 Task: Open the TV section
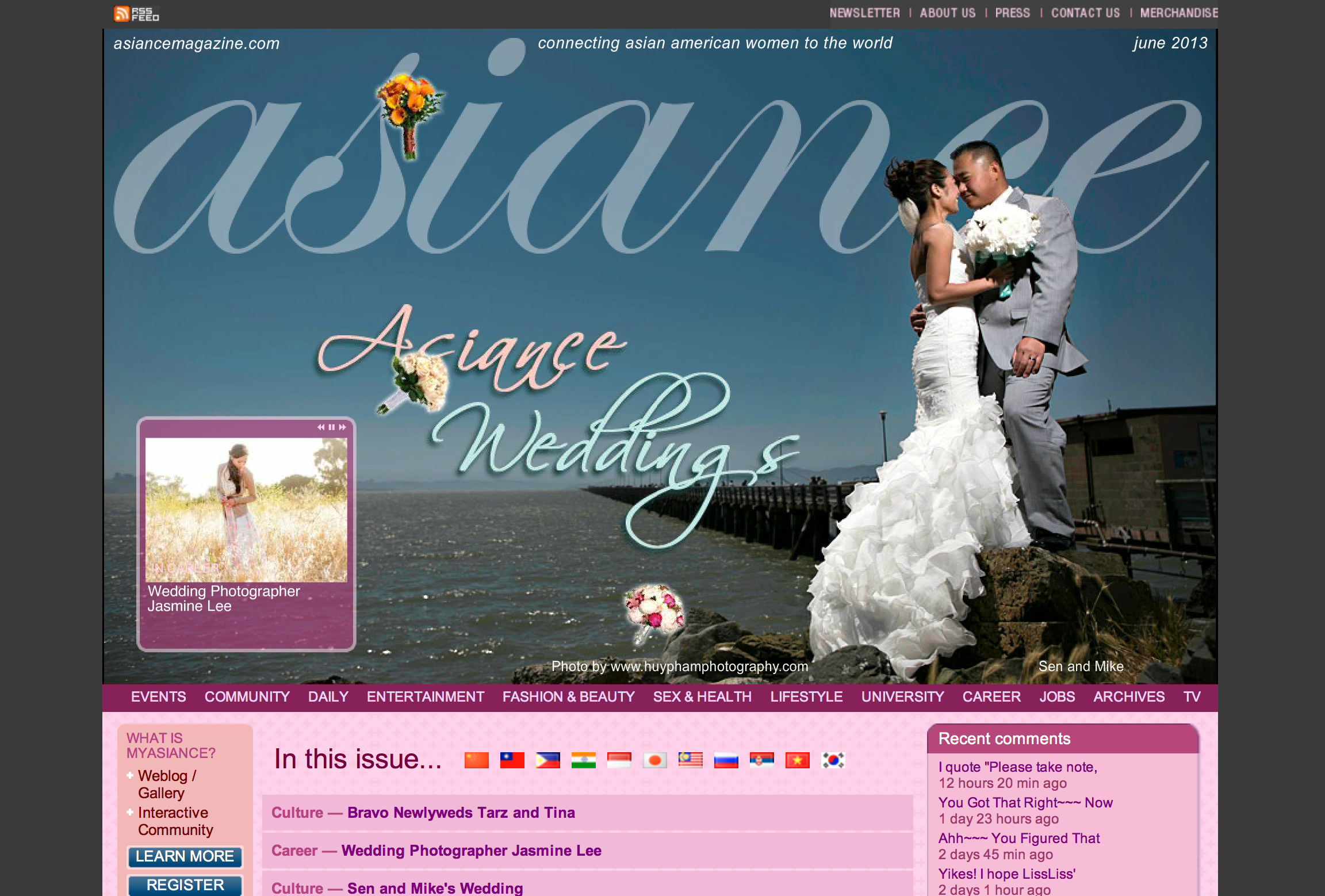(x=1192, y=696)
